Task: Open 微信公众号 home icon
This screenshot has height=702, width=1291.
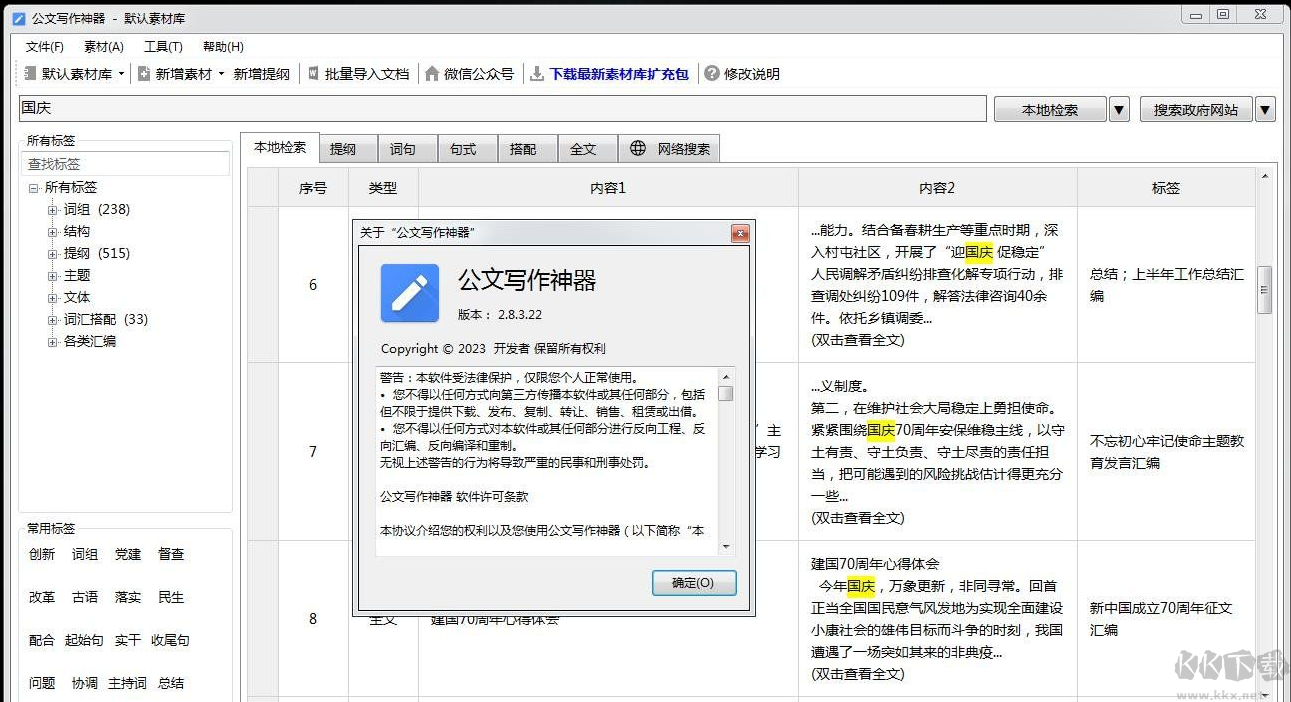Action: (432, 74)
